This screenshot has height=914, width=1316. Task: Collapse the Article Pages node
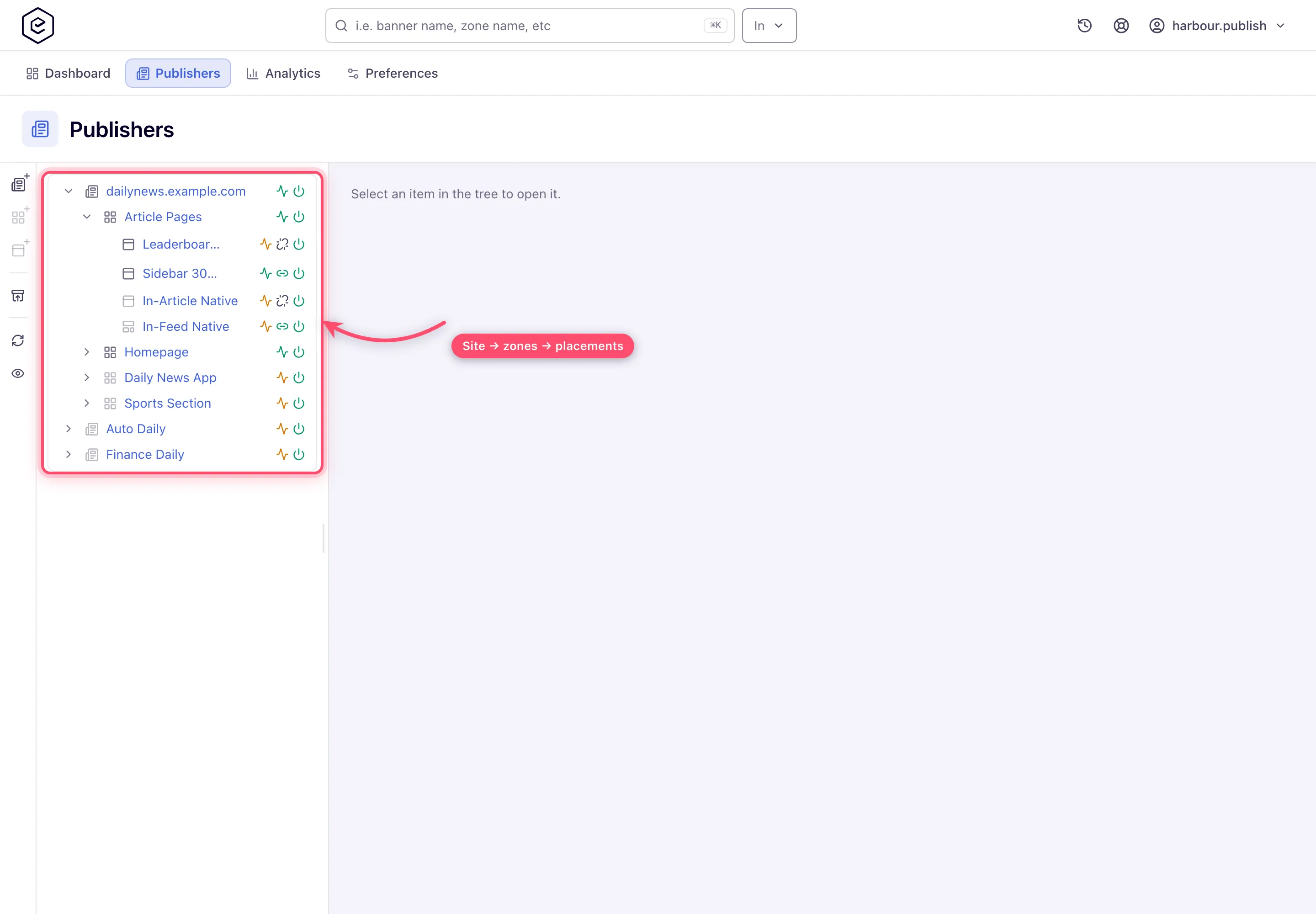[x=87, y=217]
